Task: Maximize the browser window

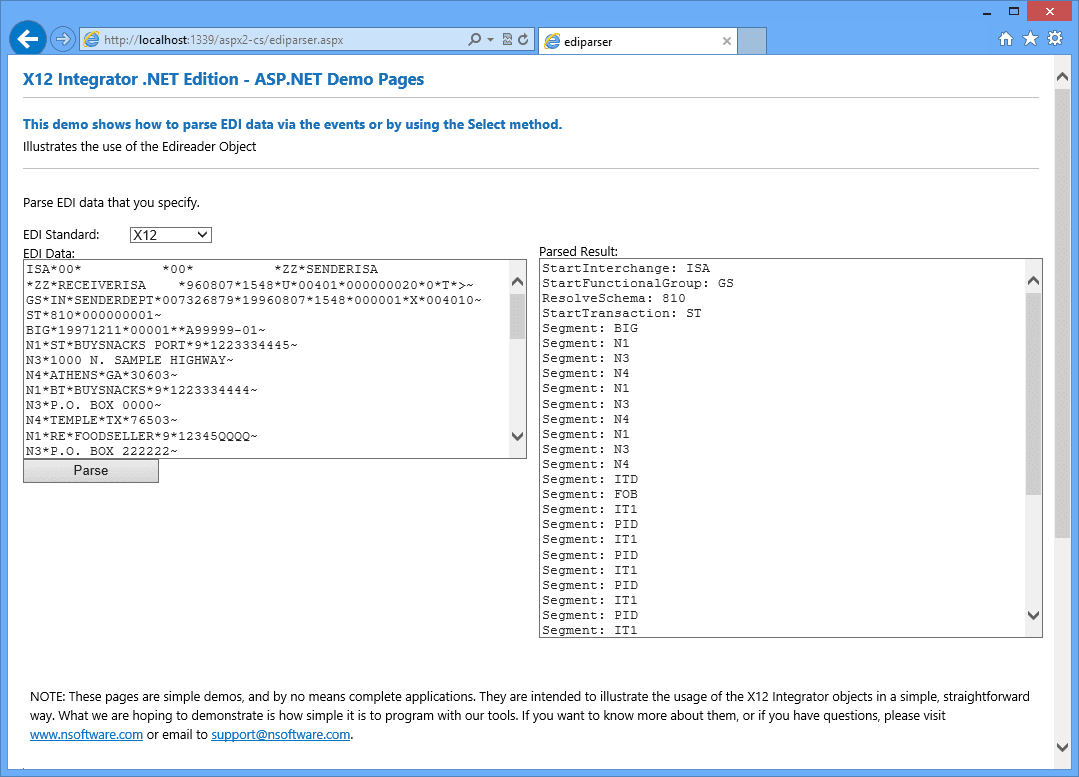Action: tap(1014, 12)
